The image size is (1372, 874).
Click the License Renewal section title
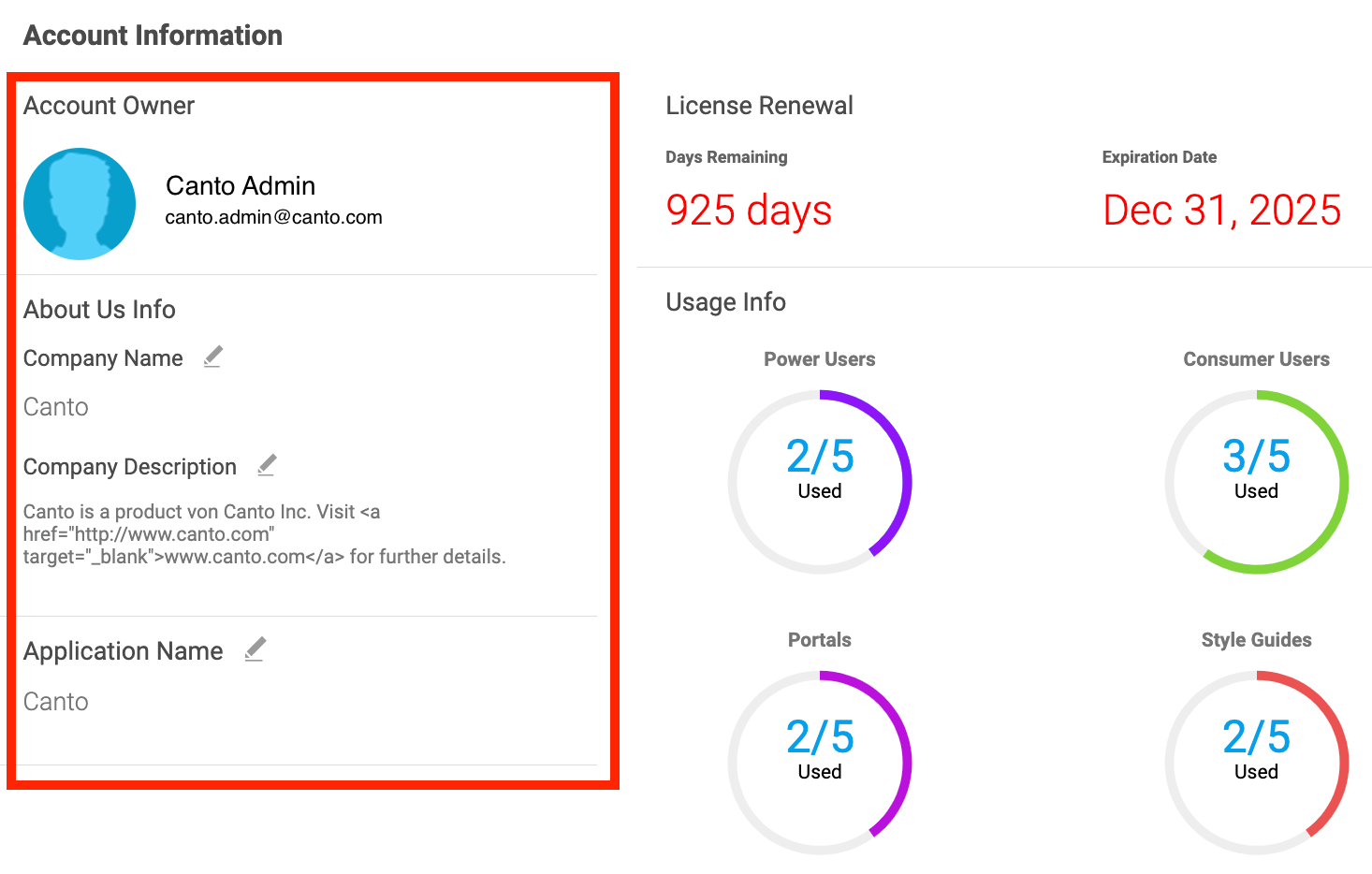point(759,106)
